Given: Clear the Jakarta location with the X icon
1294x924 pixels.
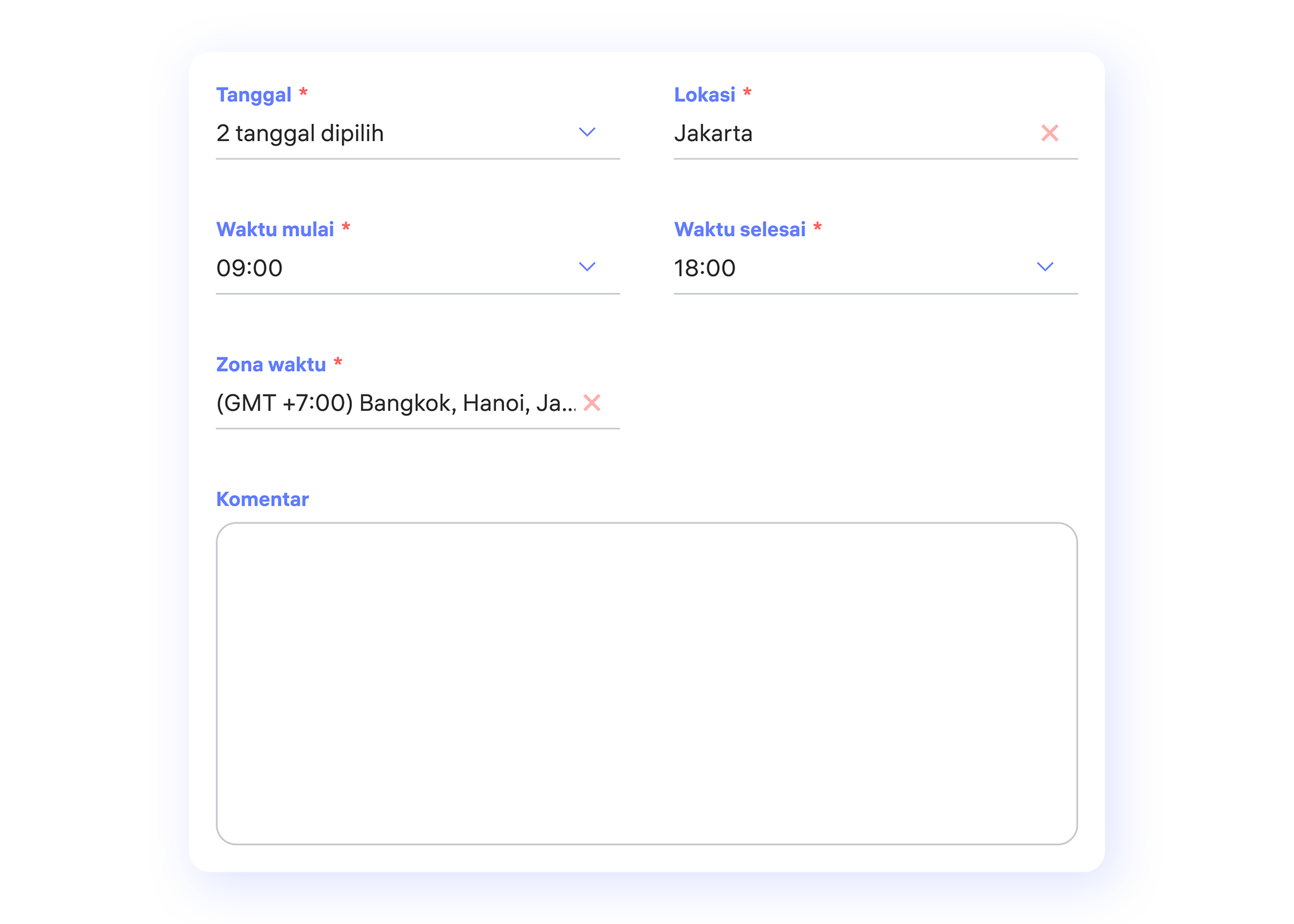Looking at the screenshot, I should coord(1050,132).
